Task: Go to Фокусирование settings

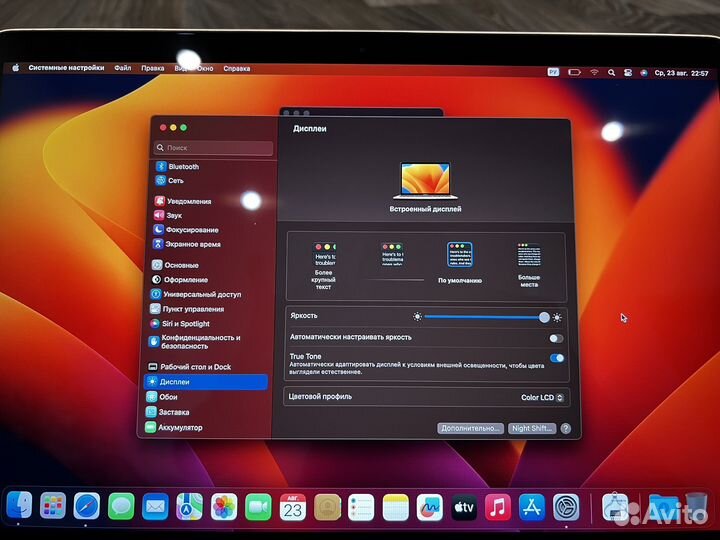Action: [x=186, y=230]
